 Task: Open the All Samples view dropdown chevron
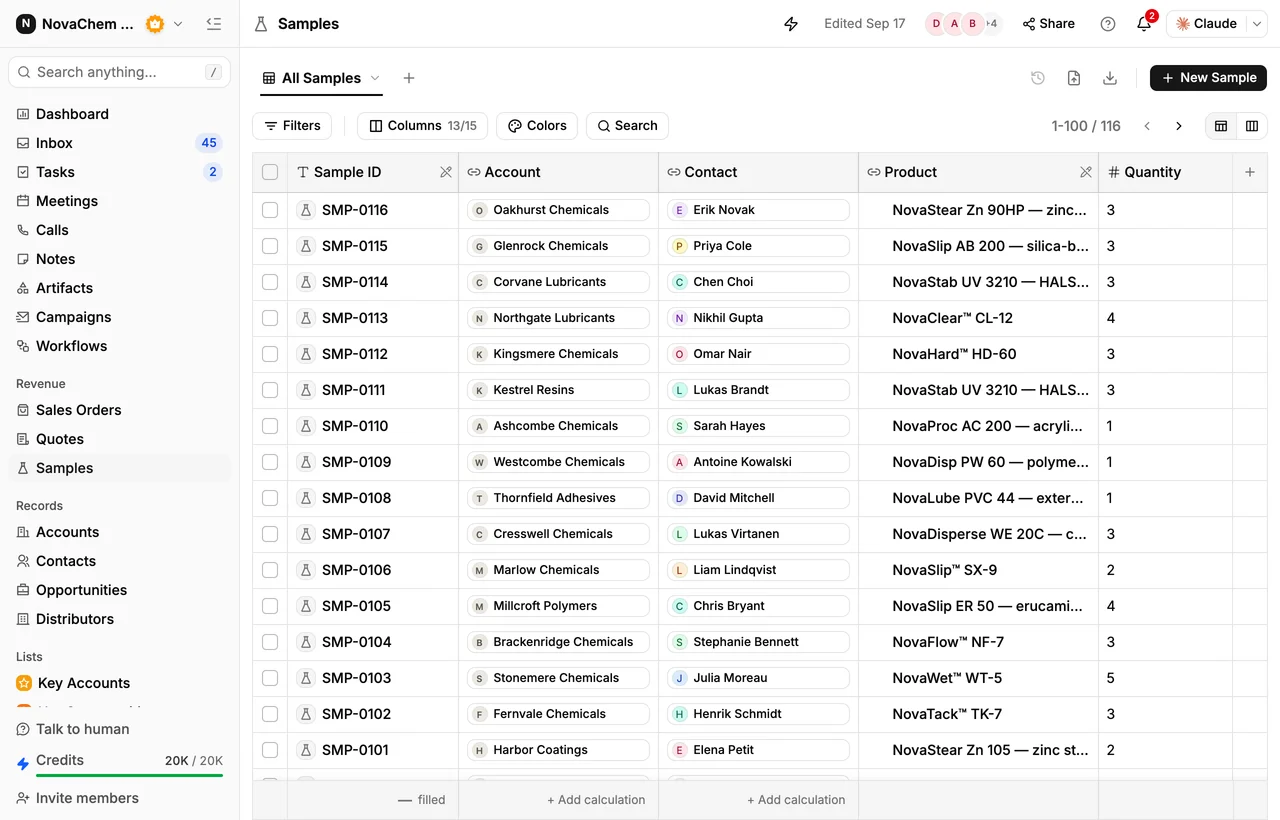(x=375, y=78)
